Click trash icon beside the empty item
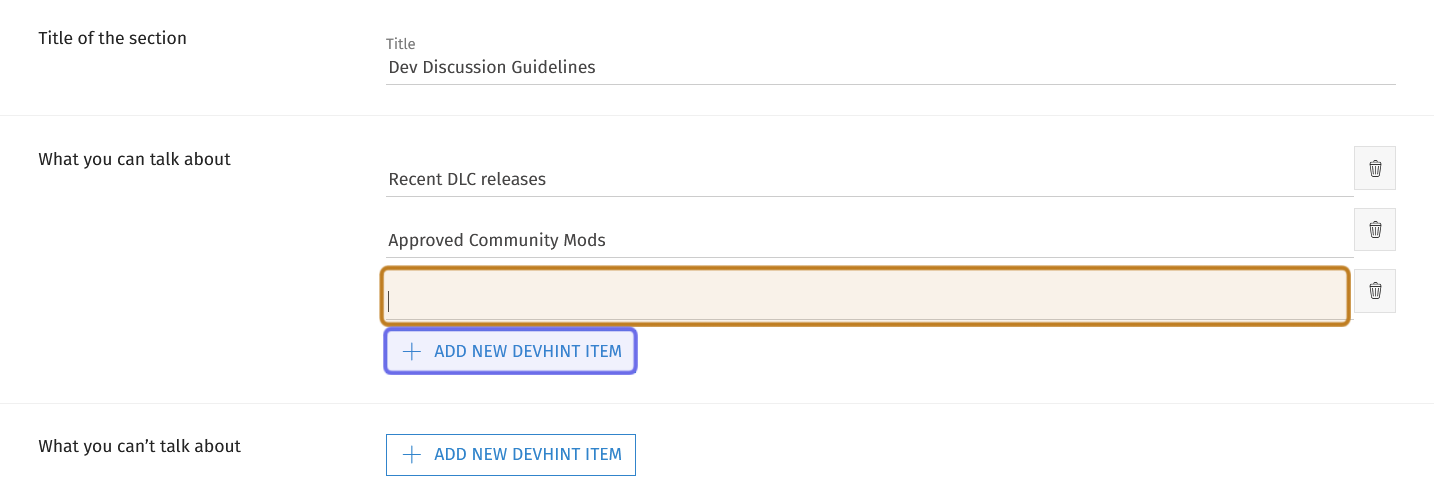The image size is (1434, 502). (x=1375, y=290)
